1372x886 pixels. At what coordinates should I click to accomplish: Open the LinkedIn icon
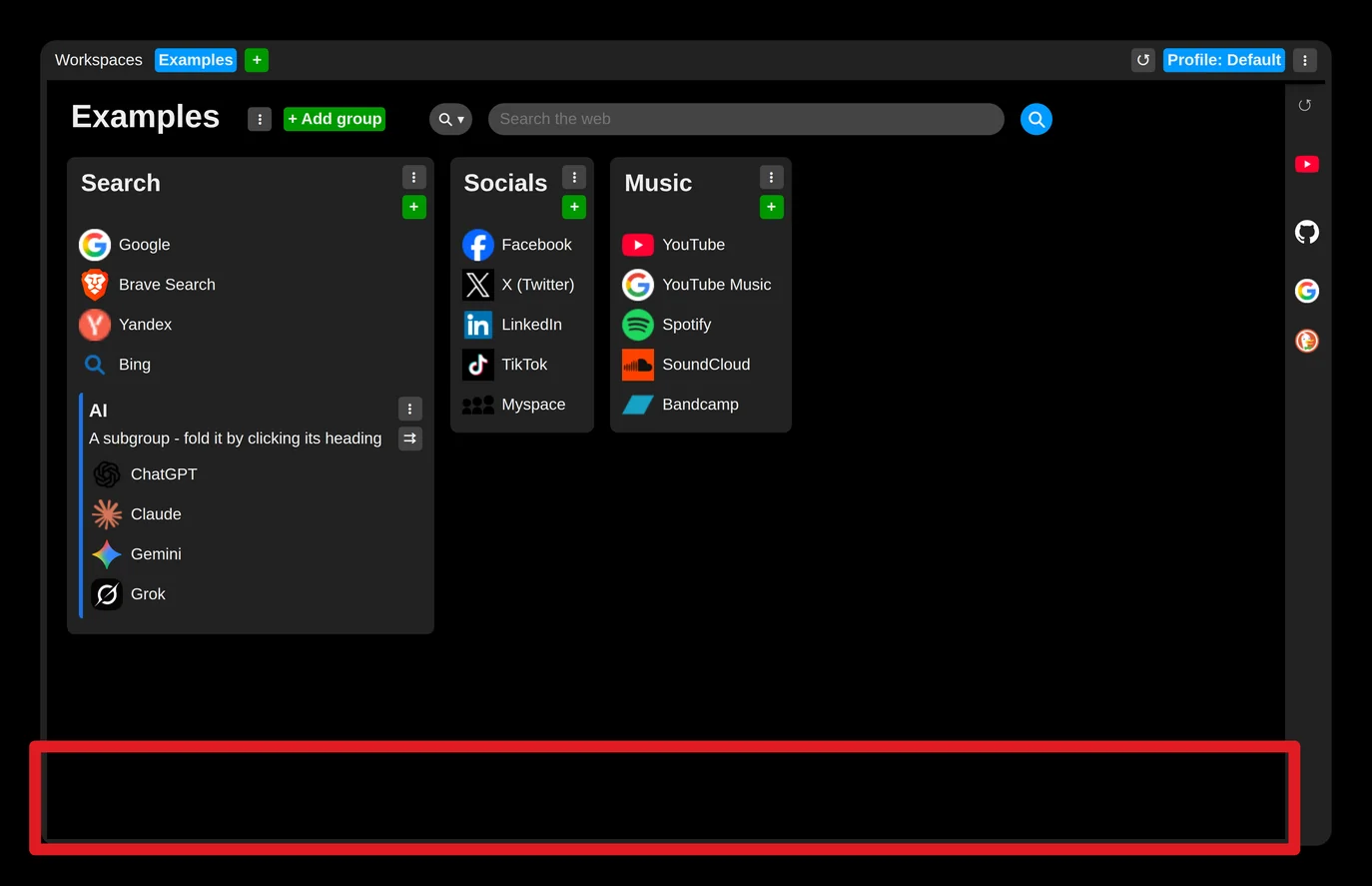(x=478, y=325)
